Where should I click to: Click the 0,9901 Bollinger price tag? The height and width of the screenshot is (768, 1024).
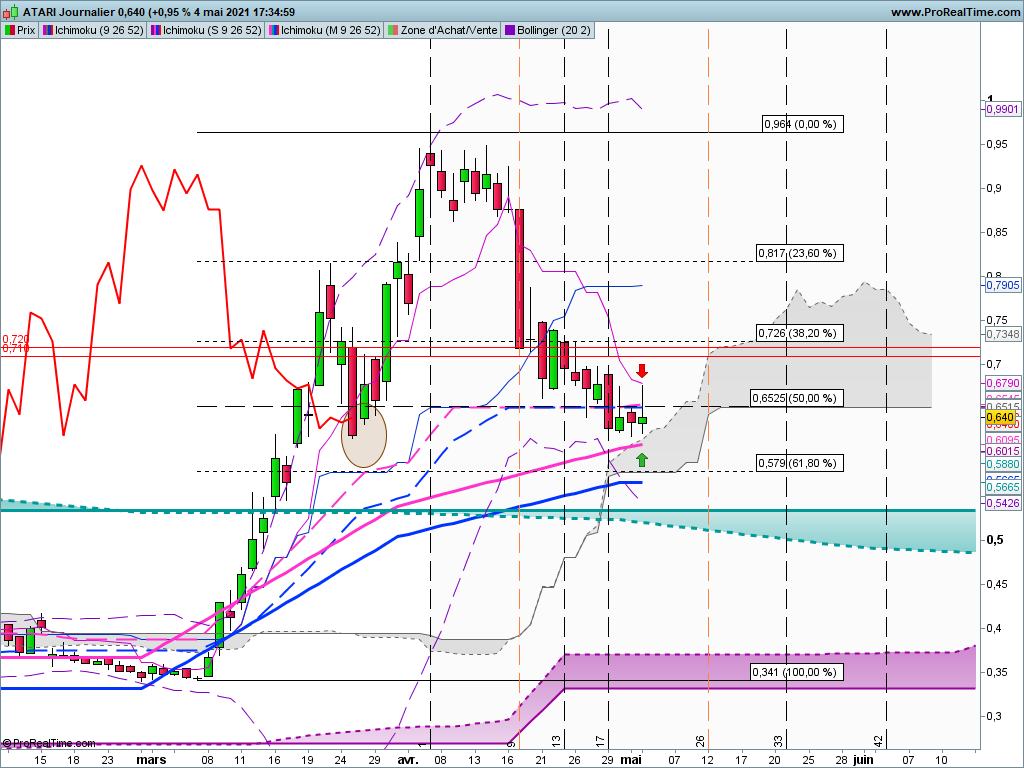tap(1002, 110)
